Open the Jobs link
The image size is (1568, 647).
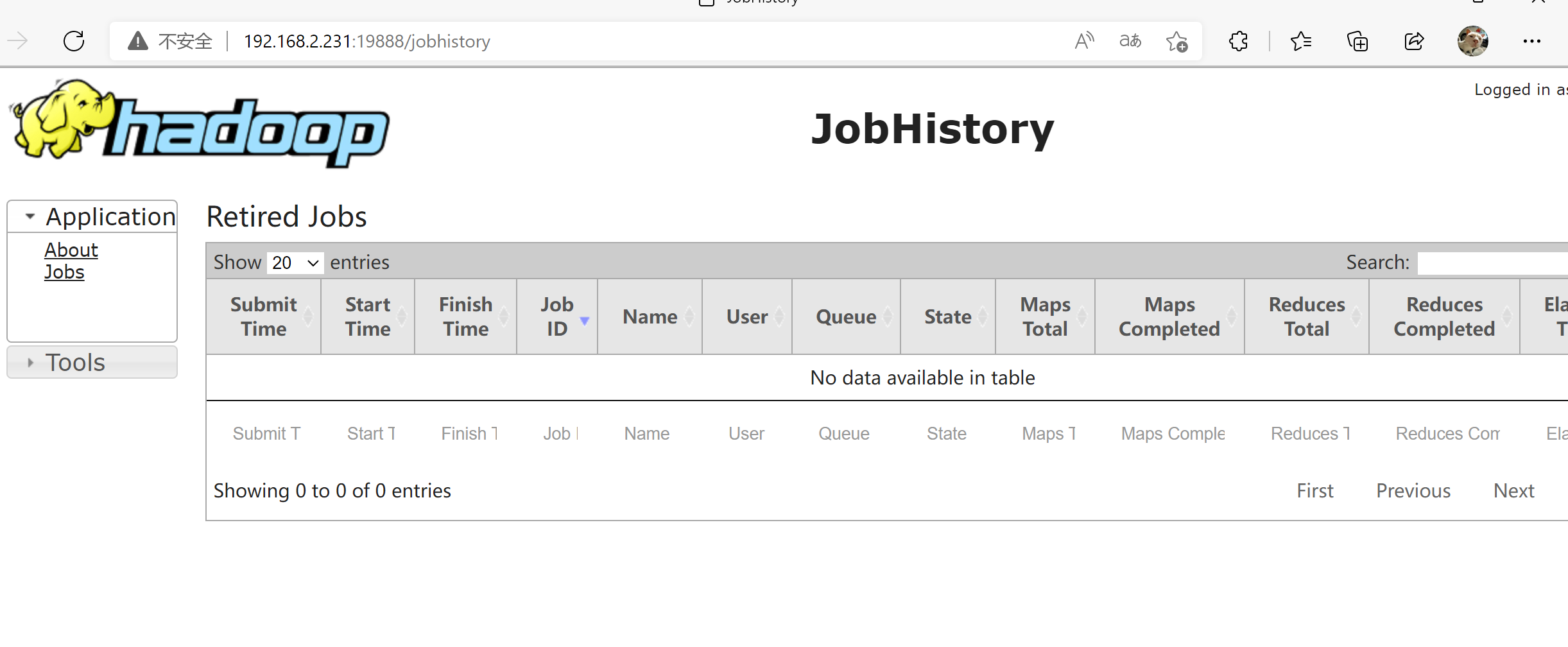click(x=64, y=272)
